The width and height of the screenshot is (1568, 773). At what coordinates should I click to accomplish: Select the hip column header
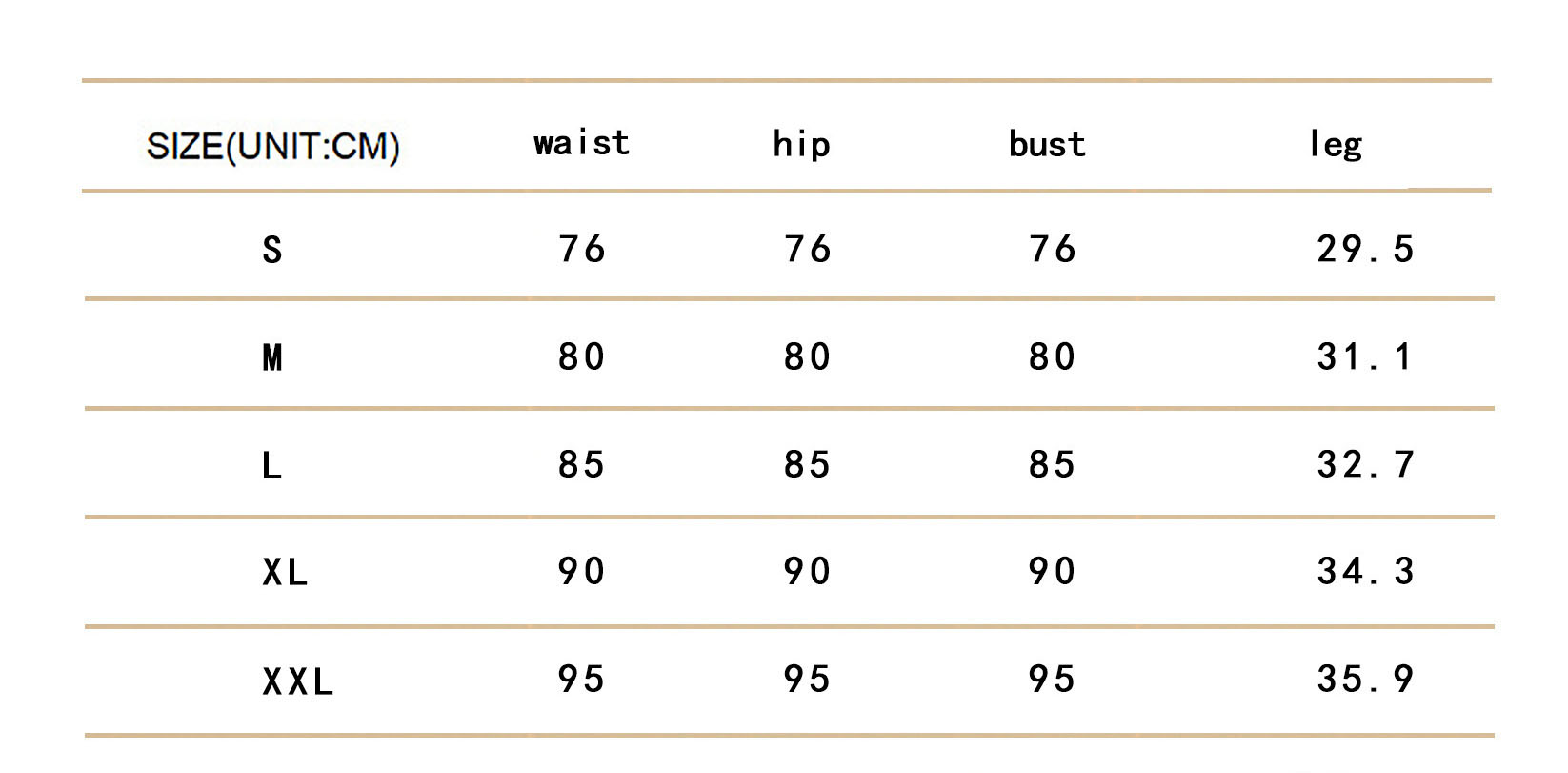(x=801, y=144)
